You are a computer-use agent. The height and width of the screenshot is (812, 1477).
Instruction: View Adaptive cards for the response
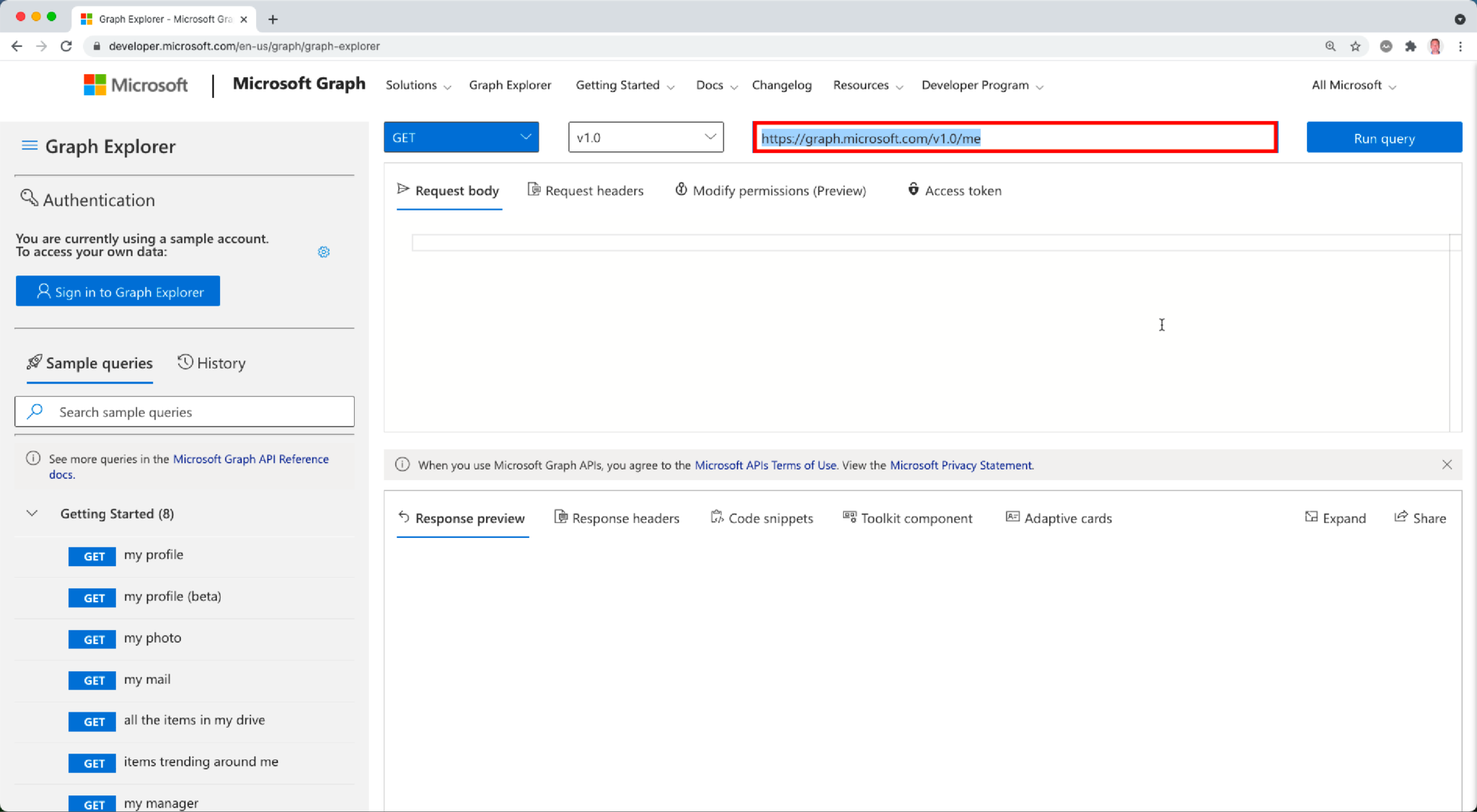pos(1058,518)
